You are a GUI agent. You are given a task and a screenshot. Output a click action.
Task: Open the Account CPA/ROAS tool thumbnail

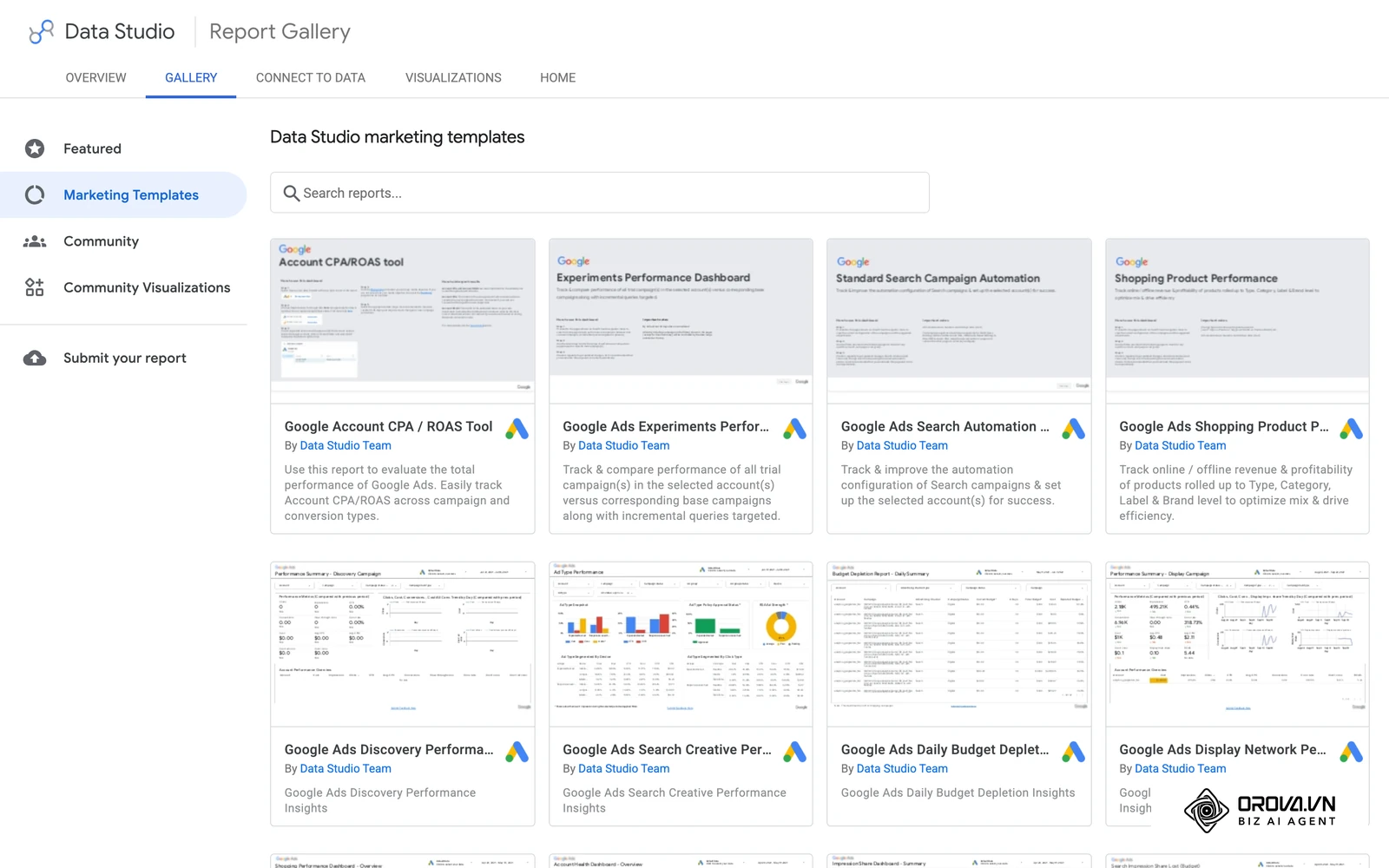403,321
